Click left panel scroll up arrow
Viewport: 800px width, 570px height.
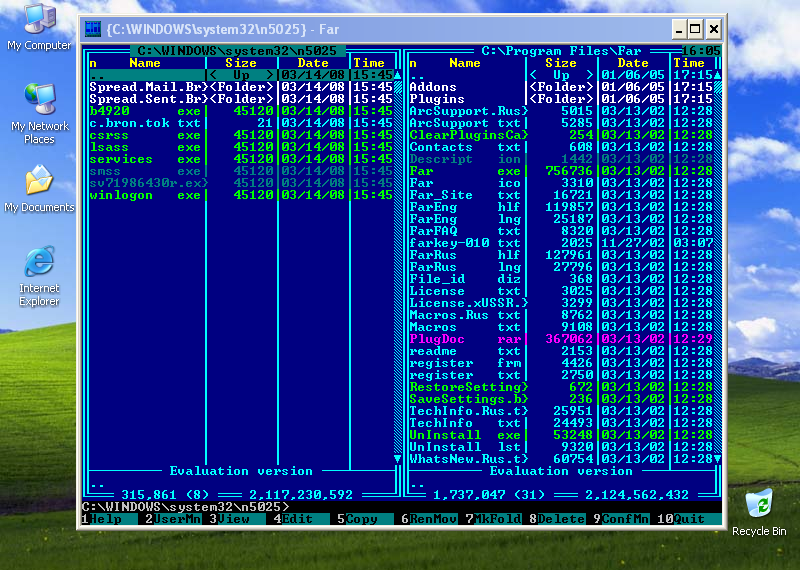[398, 75]
